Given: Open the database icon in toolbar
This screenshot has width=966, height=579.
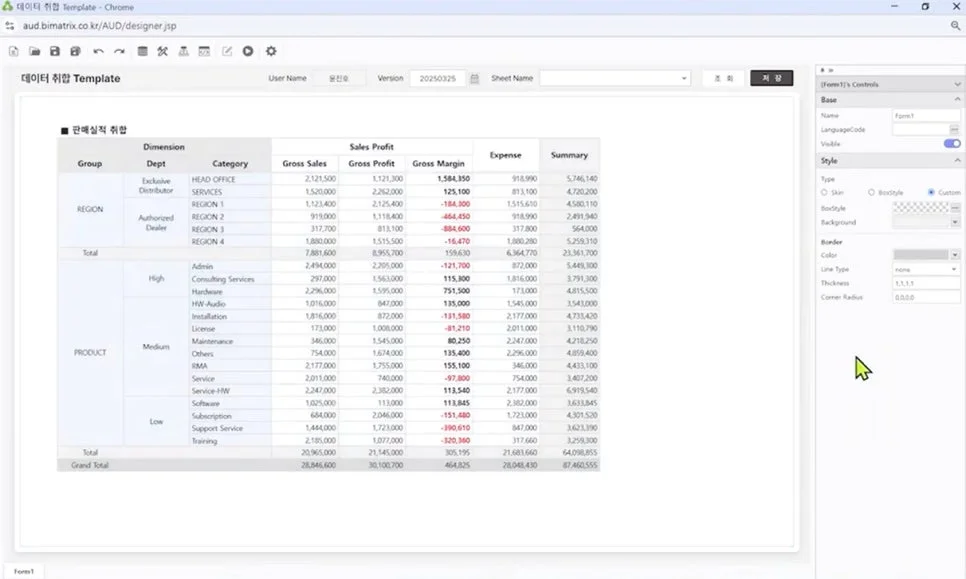Looking at the screenshot, I should tap(142, 51).
